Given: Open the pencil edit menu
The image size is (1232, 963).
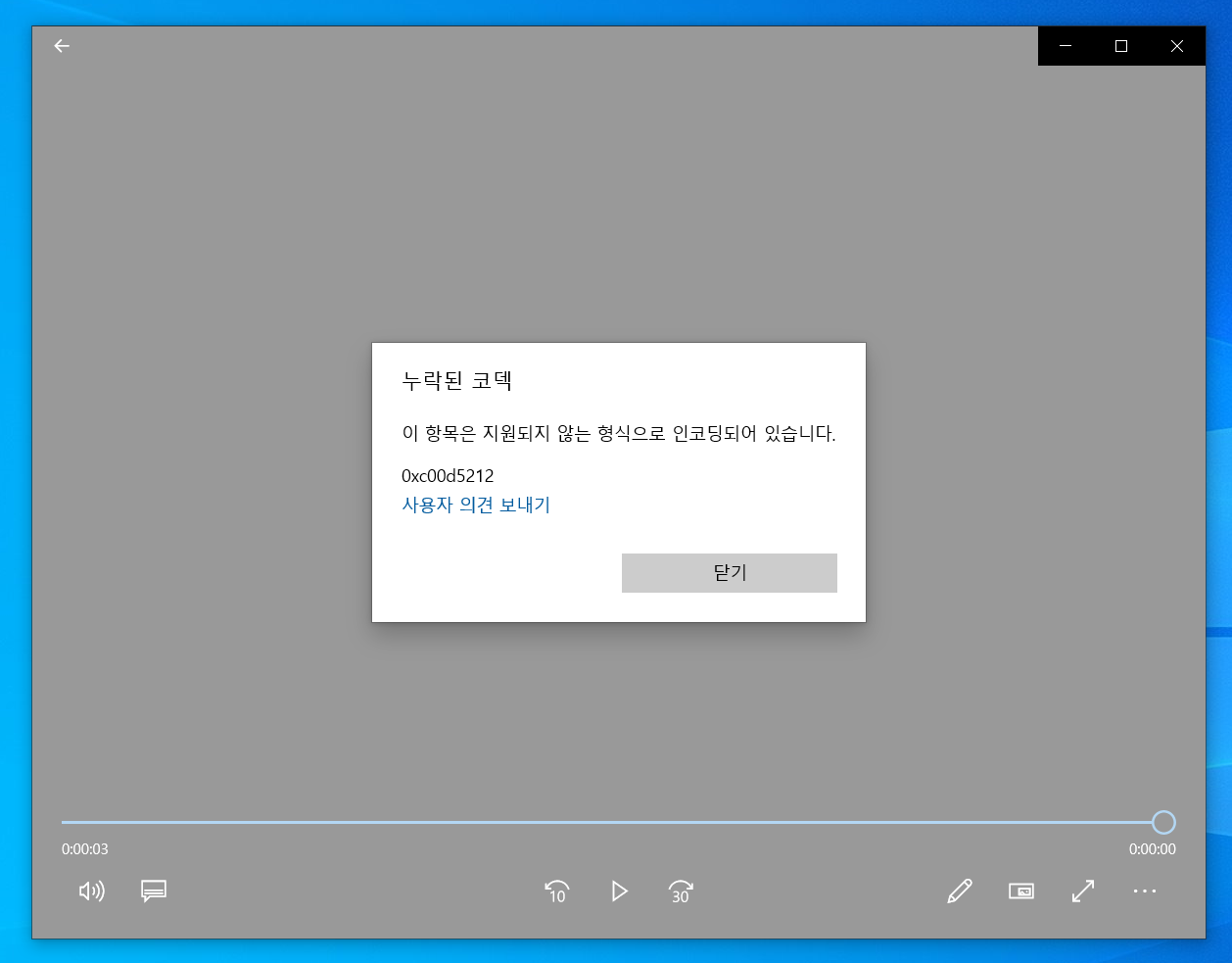Looking at the screenshot, I should (960, 891).
